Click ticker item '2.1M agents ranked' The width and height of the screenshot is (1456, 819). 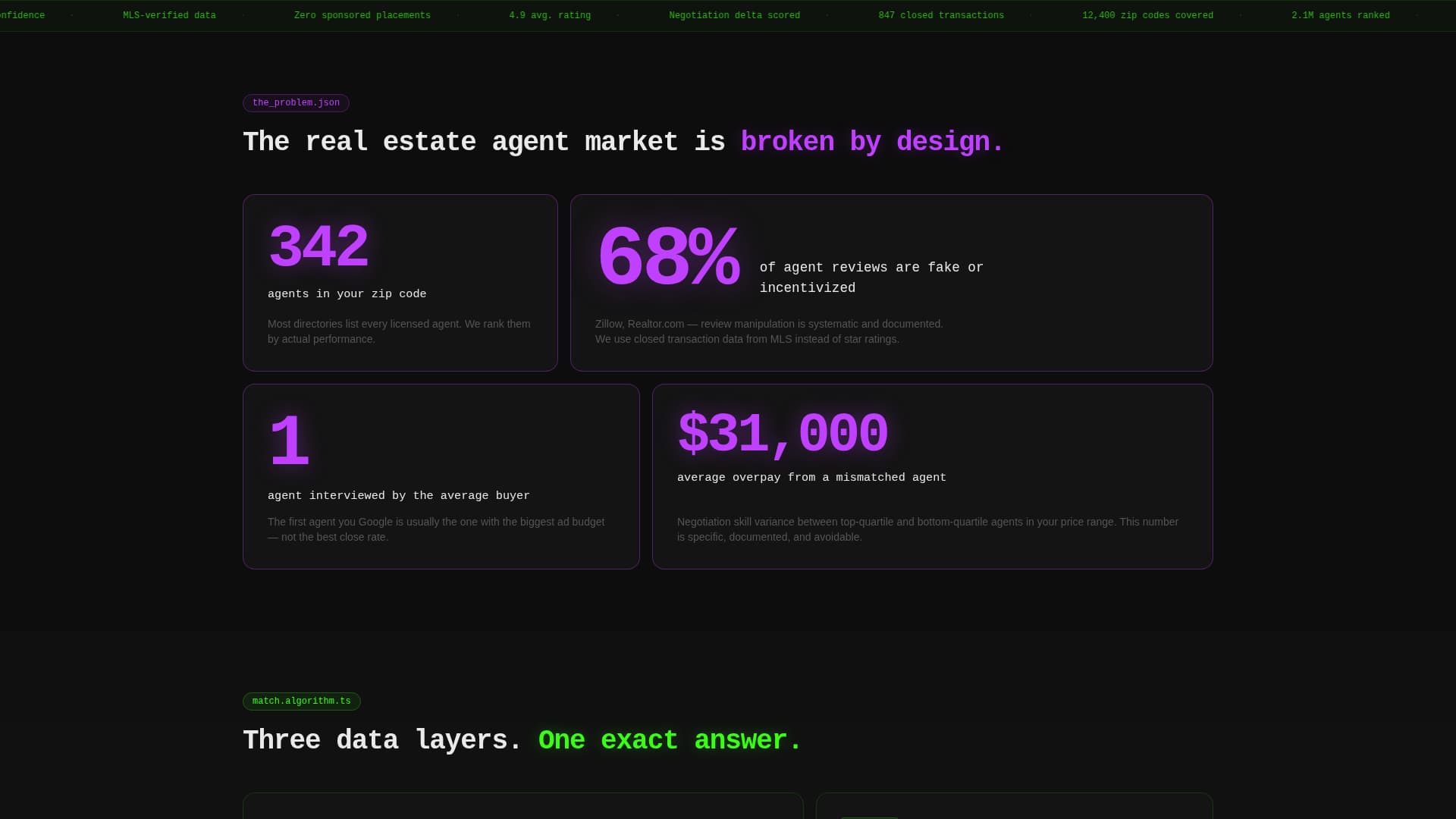click(1341, 16)
